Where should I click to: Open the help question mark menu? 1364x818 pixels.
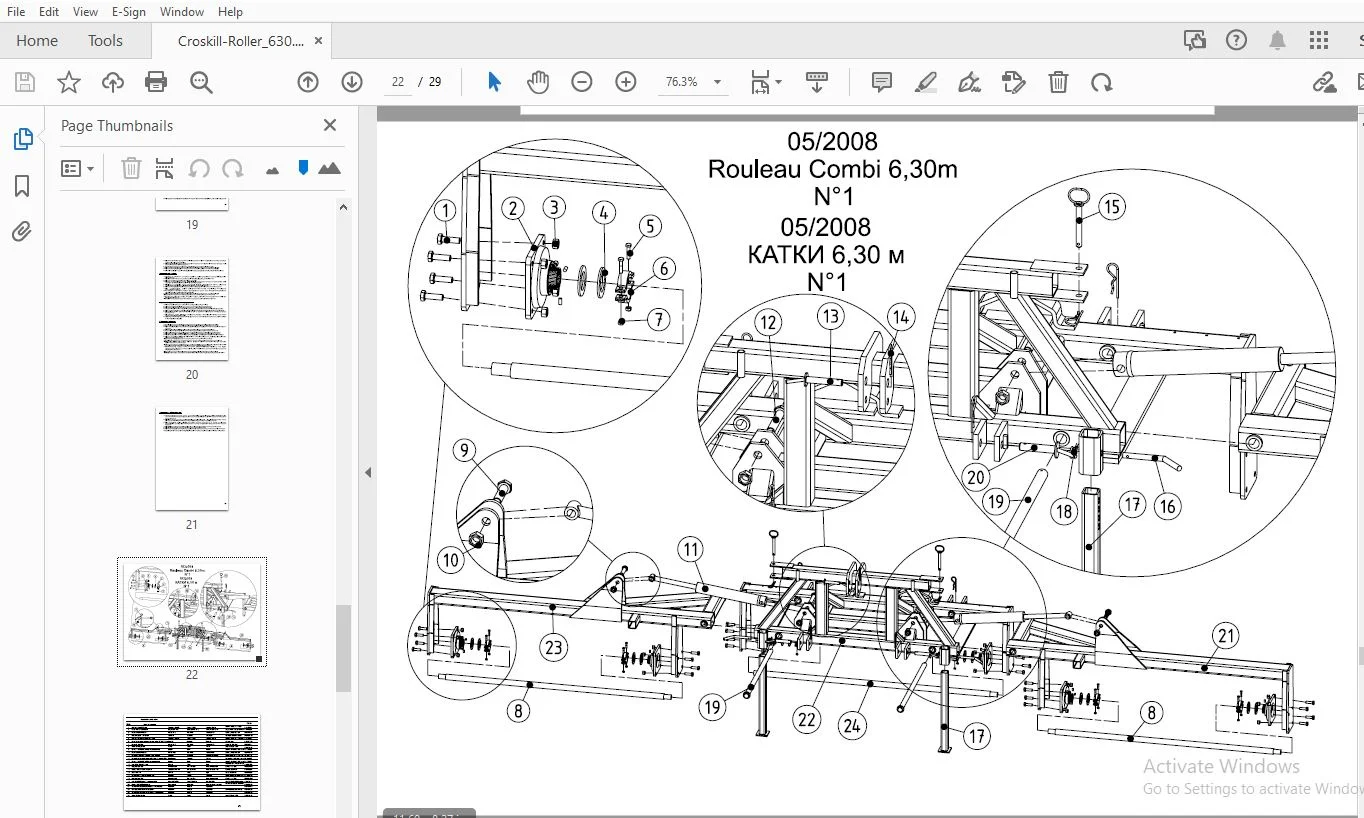coord(1236,40)
